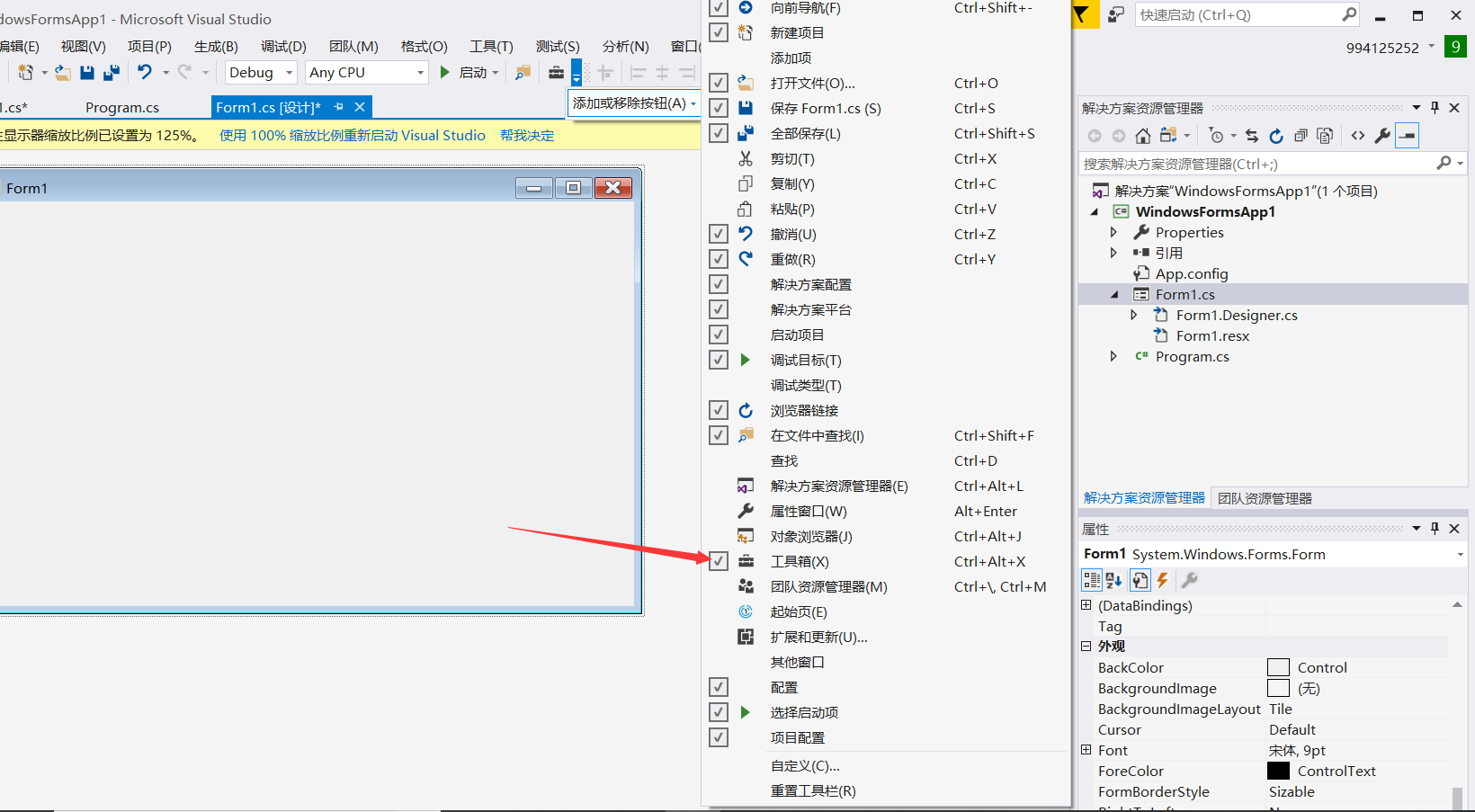Open the 添加或移除按钮(A) dropdown
The width and height of the screenshot is (1475, 812).
pyautogui.click(x=634, y=103)
